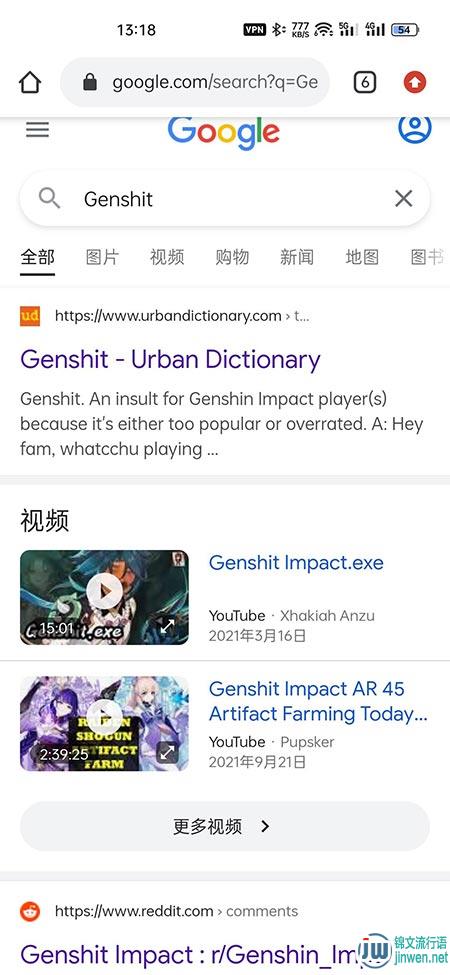Expand the Raiden Shogun video preview icon

pyautogui.click(x=167, y=752)
